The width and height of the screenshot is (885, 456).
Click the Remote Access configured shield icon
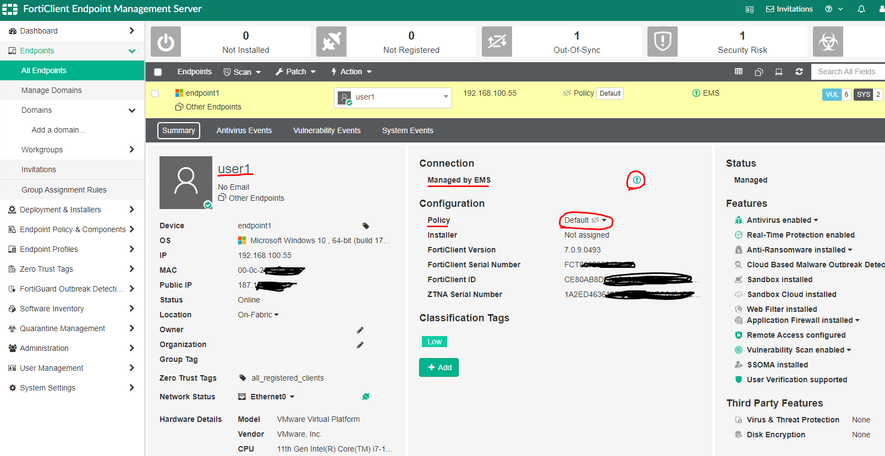pyautogui.click(x=738, y=335)
